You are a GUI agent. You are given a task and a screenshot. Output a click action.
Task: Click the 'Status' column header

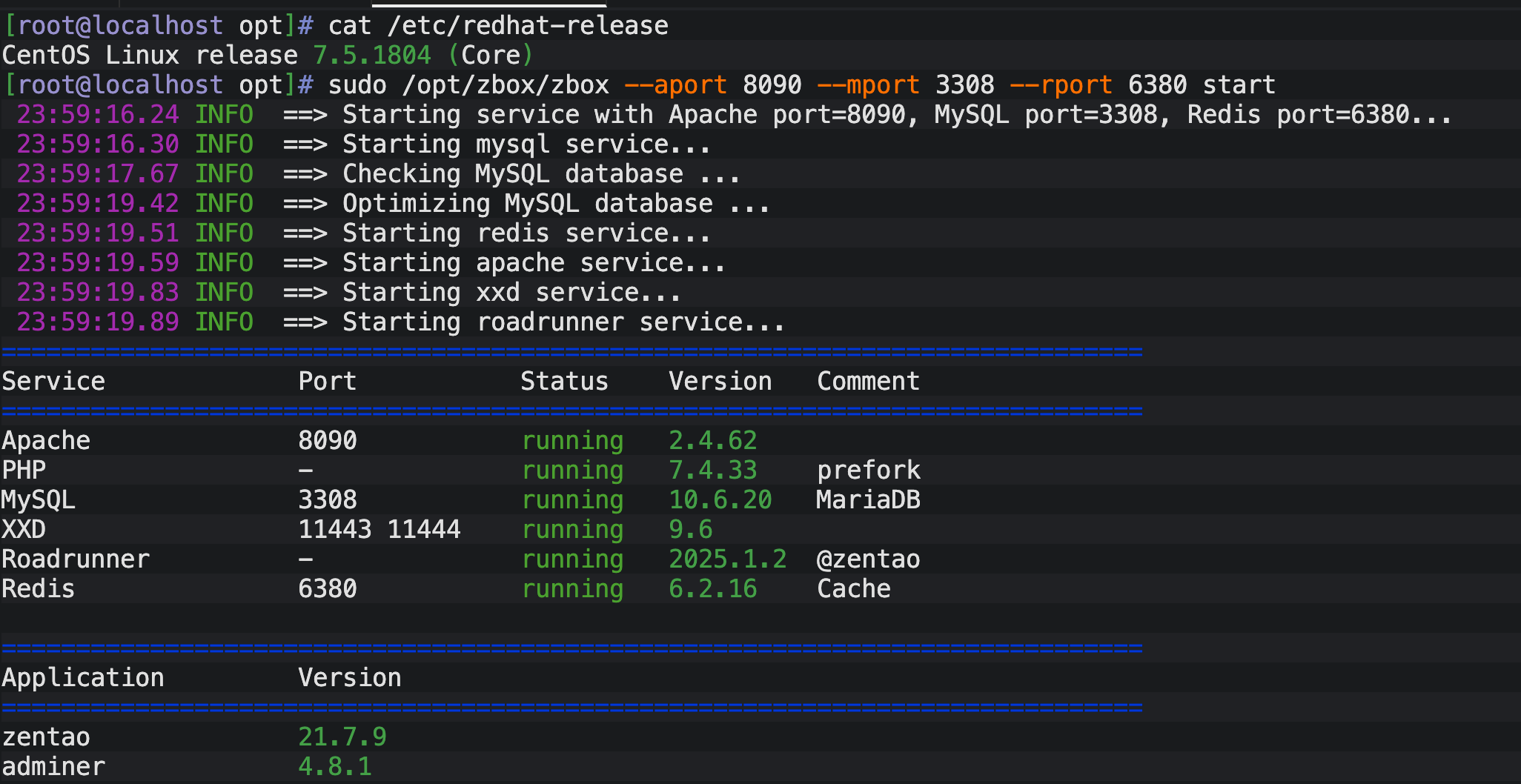coord(564,382)
